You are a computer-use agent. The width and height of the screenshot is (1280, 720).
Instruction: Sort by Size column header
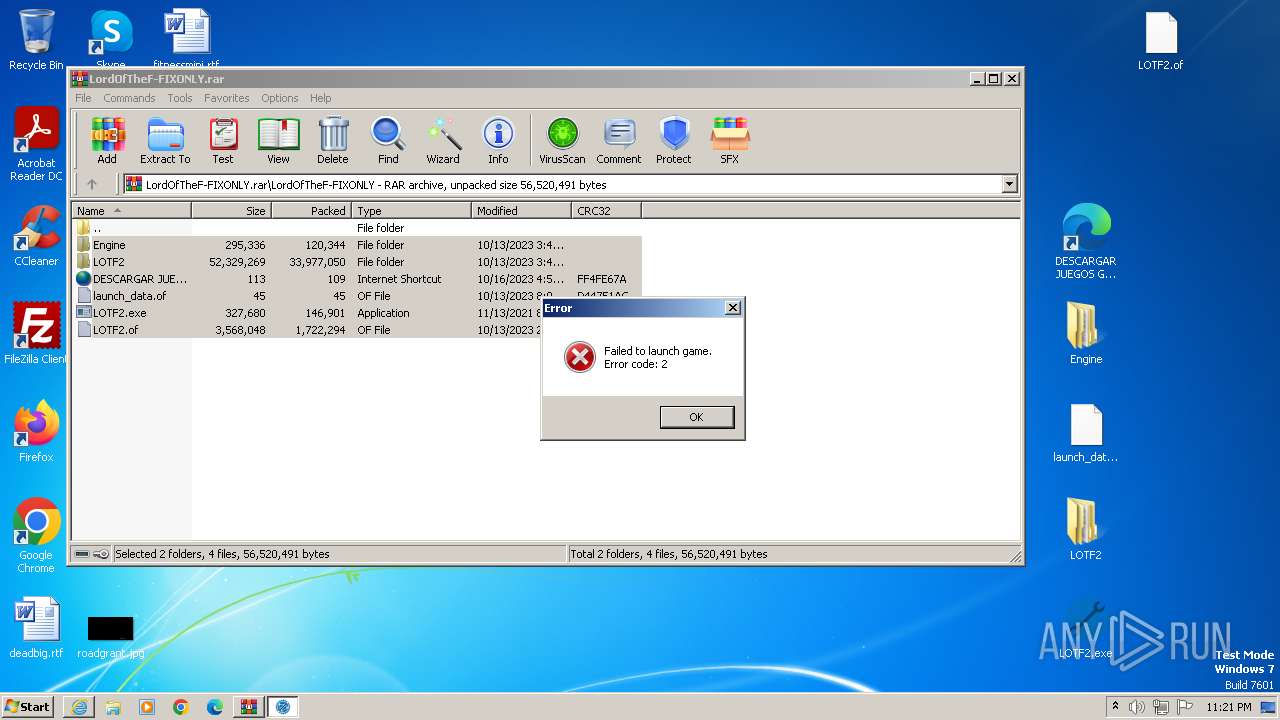tap(232, 211)
